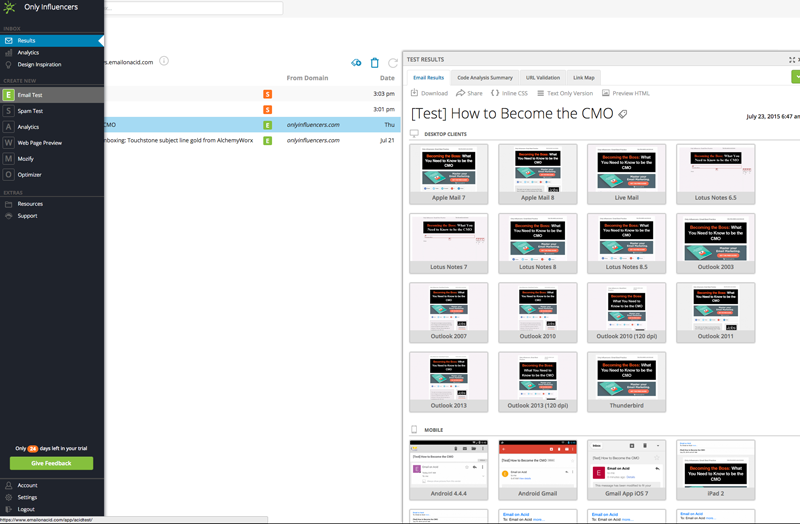Click the orange S badge on 3:01 pm row
This screenshot has width=800, height=524.
coord(267,110)
